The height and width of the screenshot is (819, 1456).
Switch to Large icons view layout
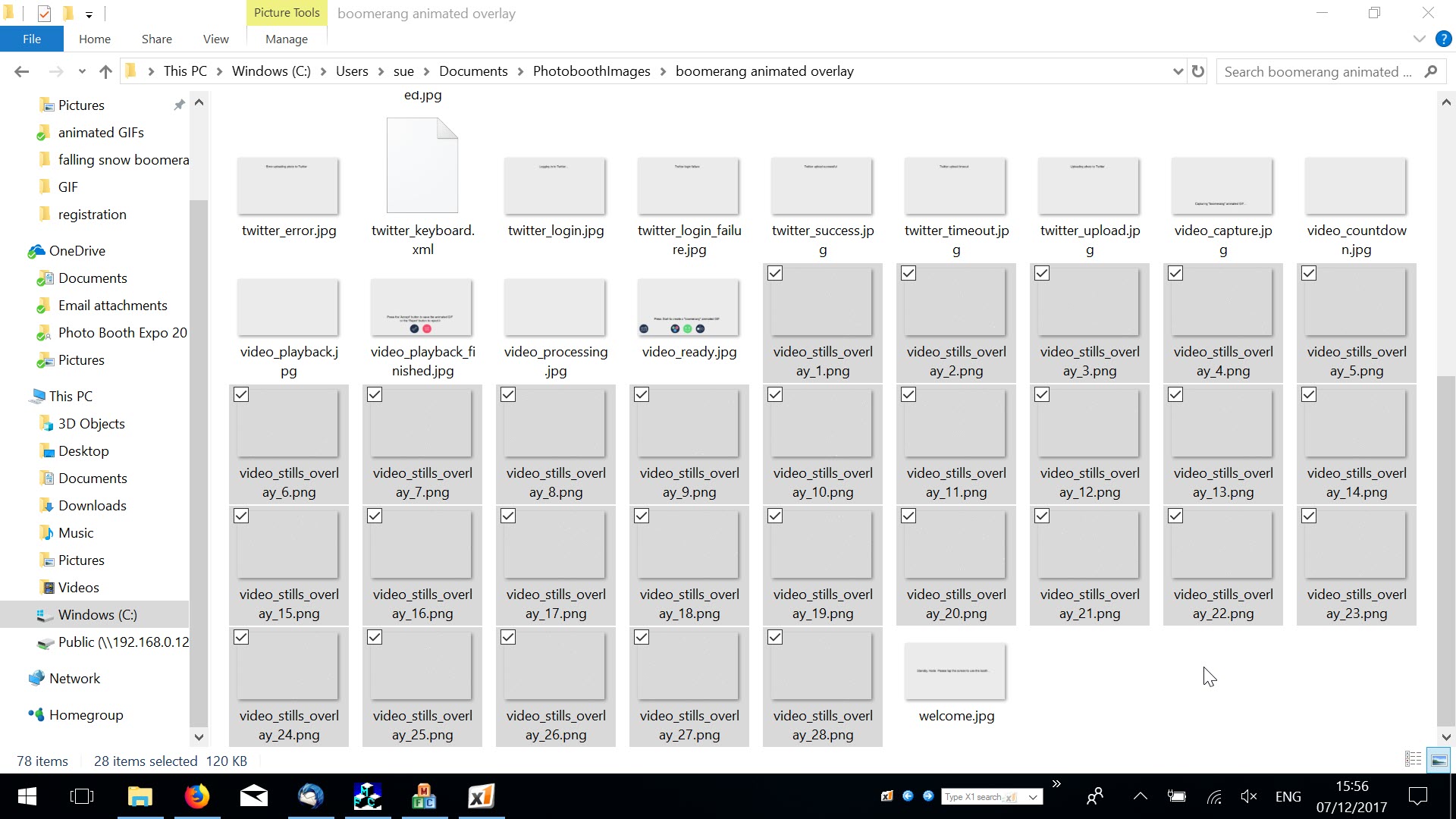[x=1439, y=759]
